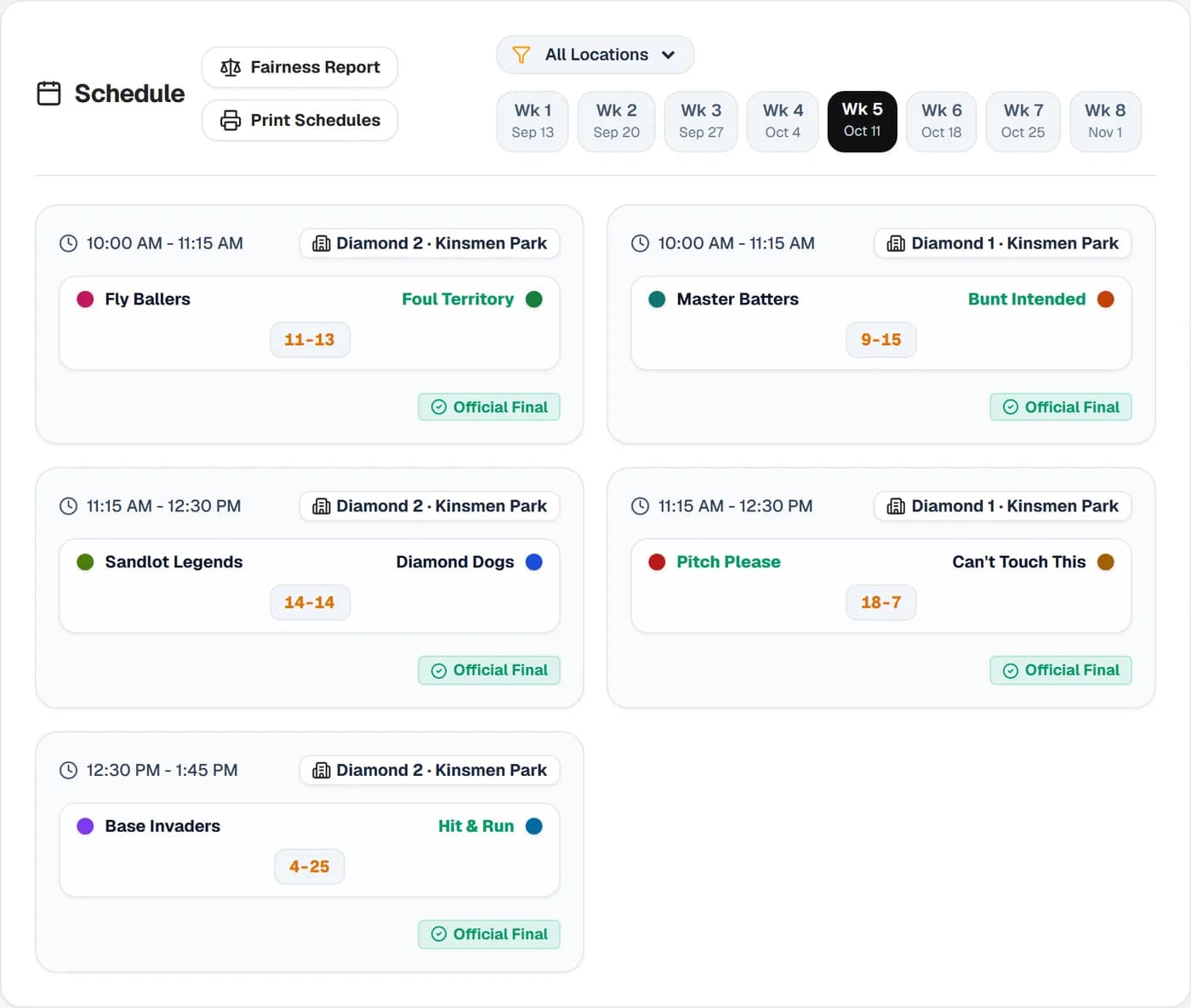Image resolution: width=1191 pixels, height=1008 pixels.
Task: Click the Print Schedules button
Action: click(x=299, y=120)
